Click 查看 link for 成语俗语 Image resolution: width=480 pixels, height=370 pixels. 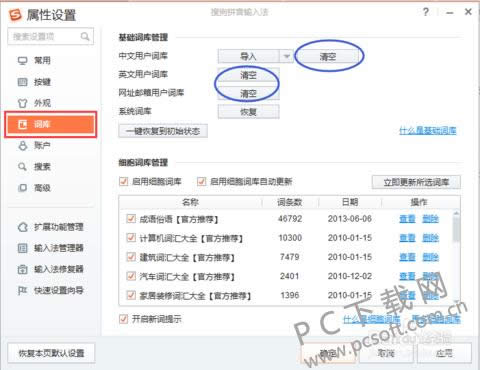407,219
